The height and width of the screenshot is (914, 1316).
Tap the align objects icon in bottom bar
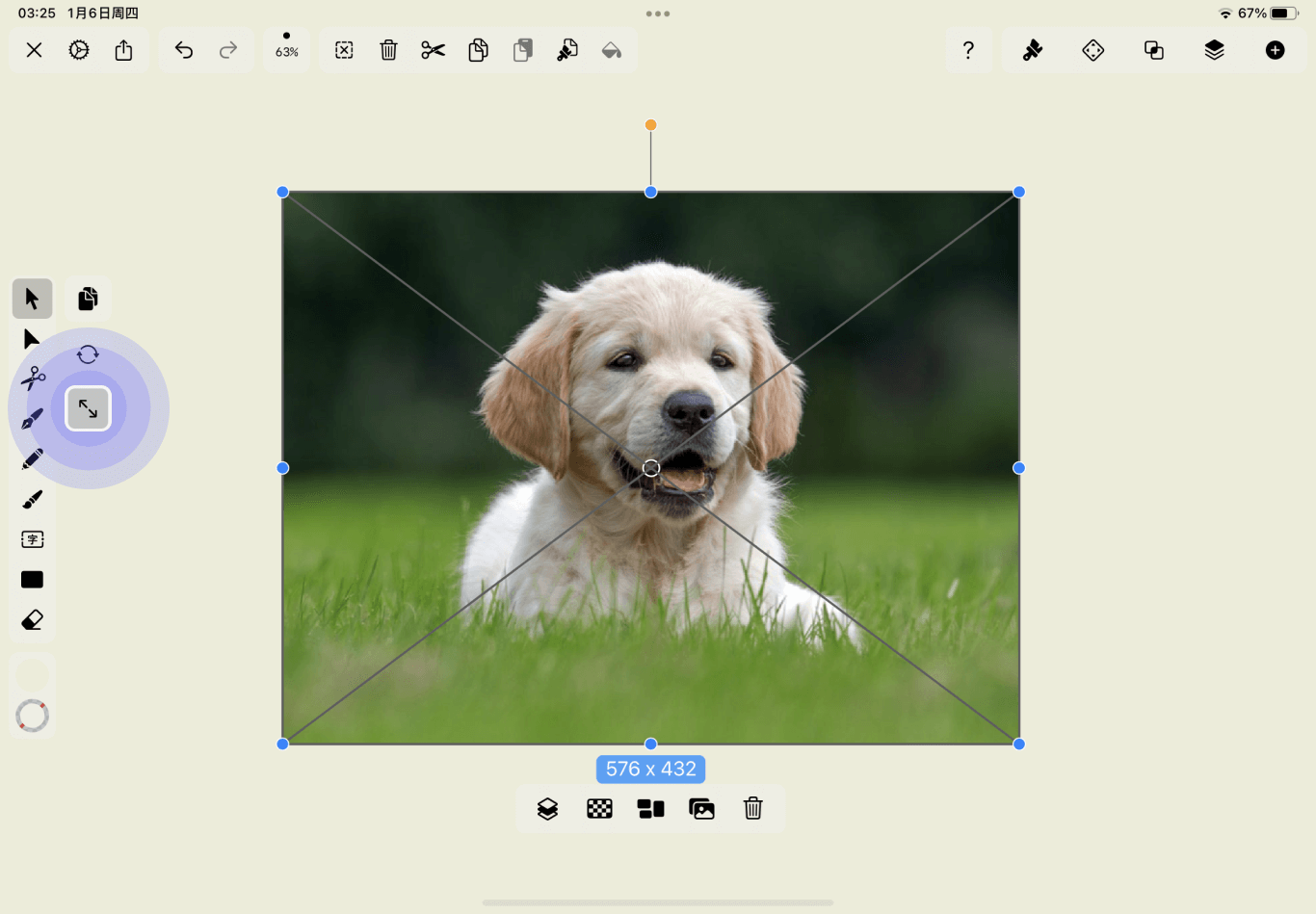[x=651, y=809]
